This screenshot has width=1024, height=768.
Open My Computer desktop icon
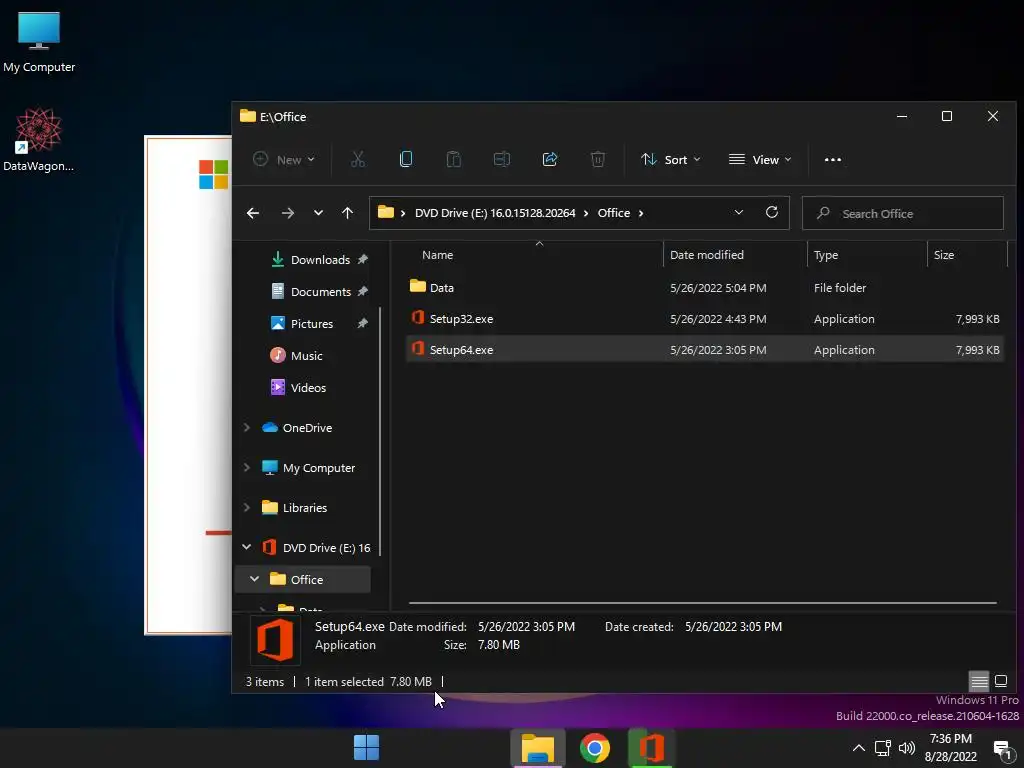pyautogui.click(x=39, y=43)
